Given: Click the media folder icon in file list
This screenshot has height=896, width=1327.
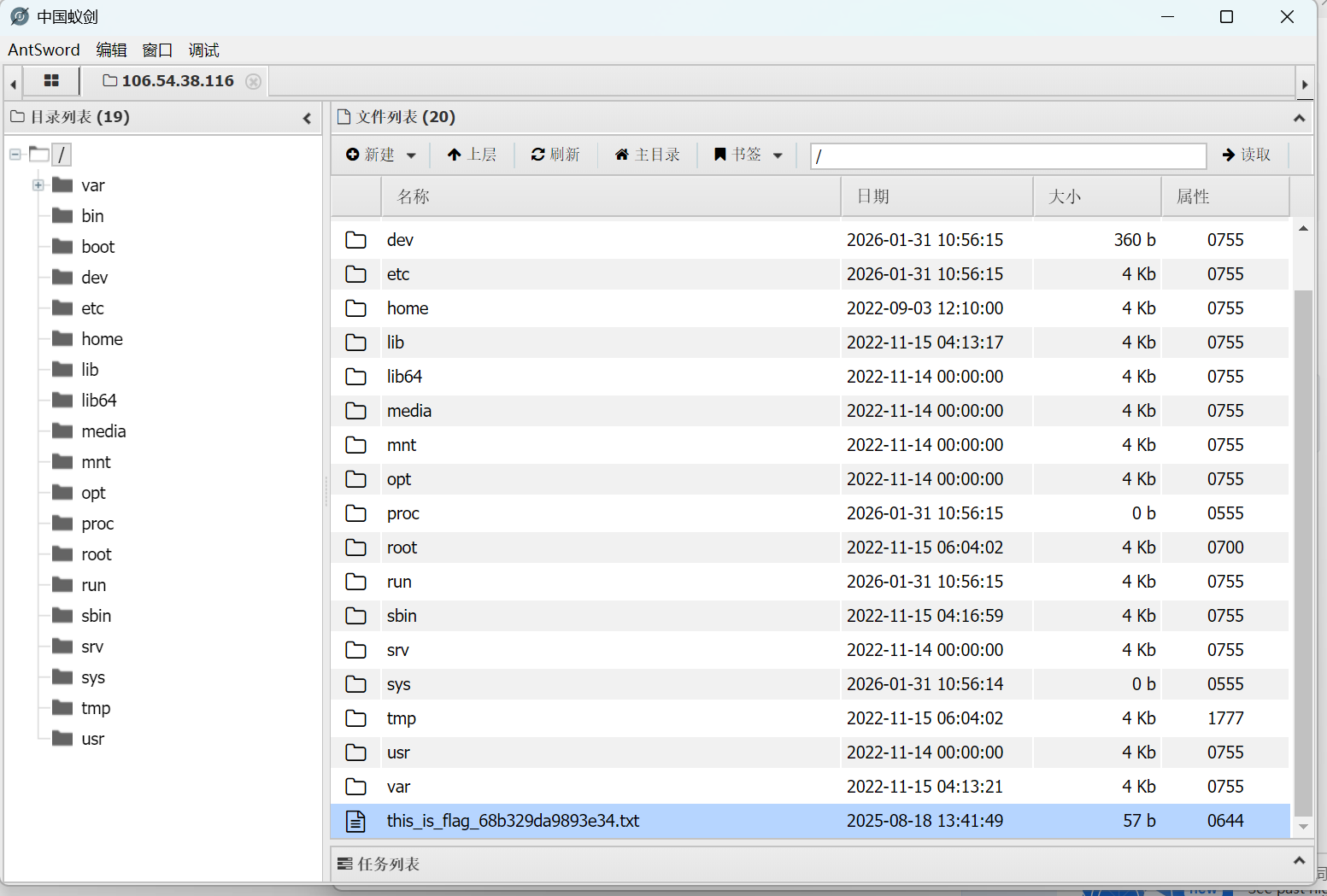Looking at the screenshot, I should (x=355, y=411).
